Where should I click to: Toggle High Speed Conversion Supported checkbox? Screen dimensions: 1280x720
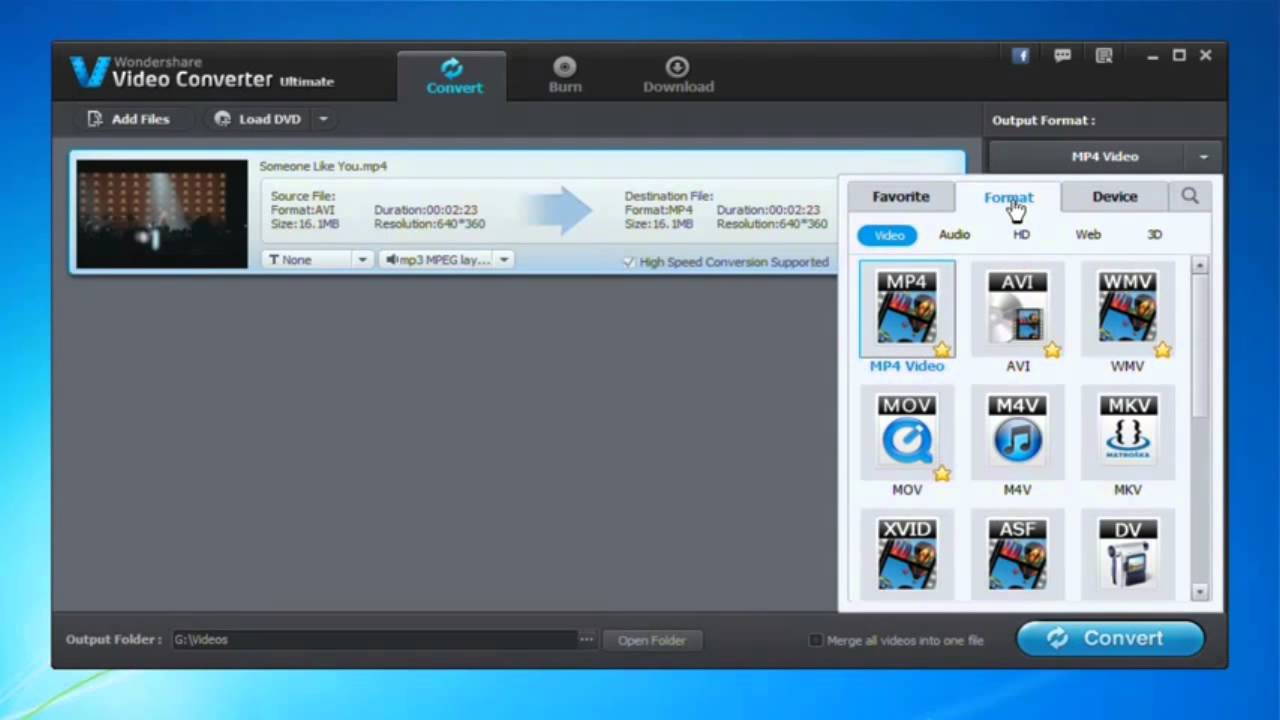[629, 262]
